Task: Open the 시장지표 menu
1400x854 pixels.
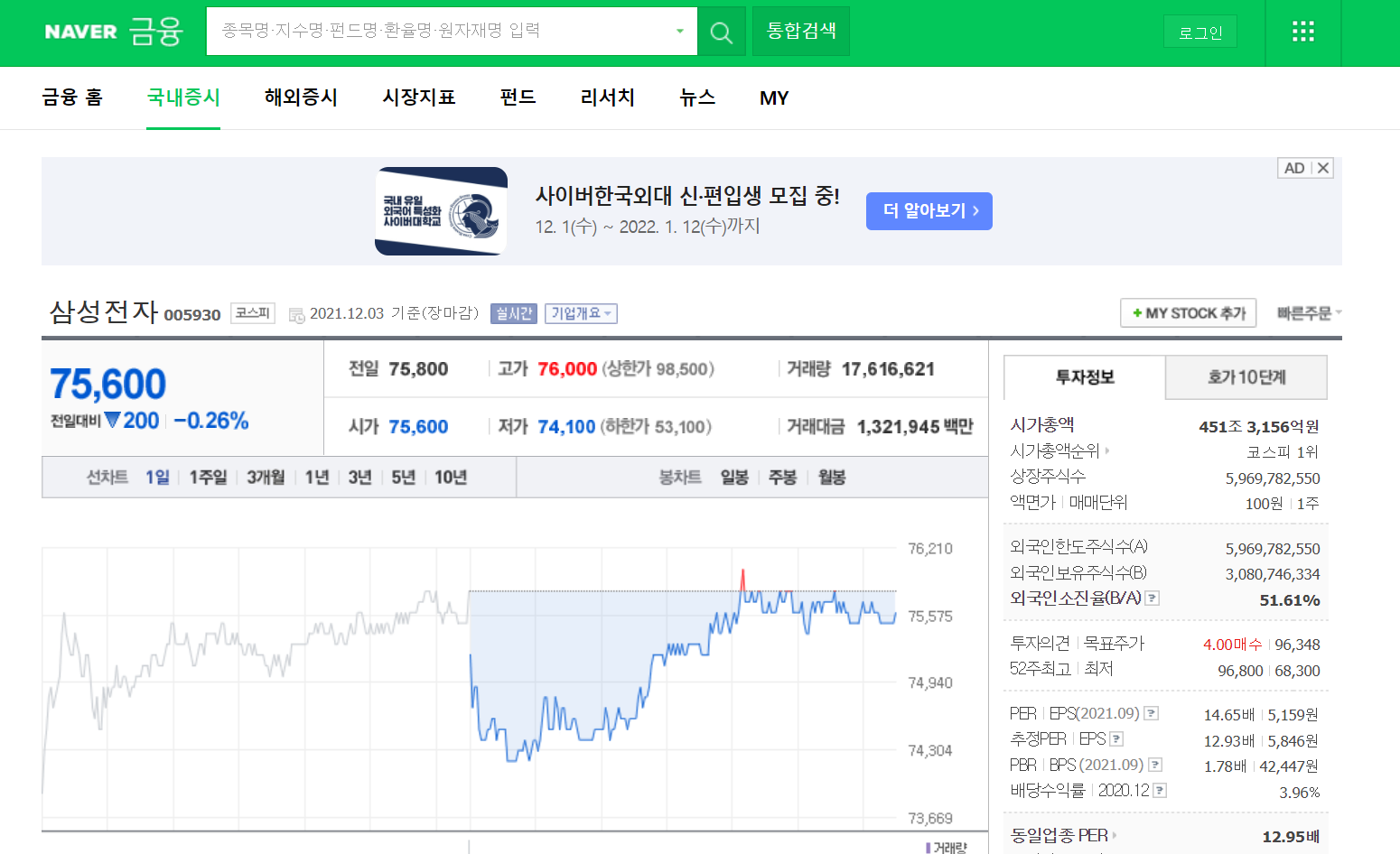Action: tap(419, 97)
